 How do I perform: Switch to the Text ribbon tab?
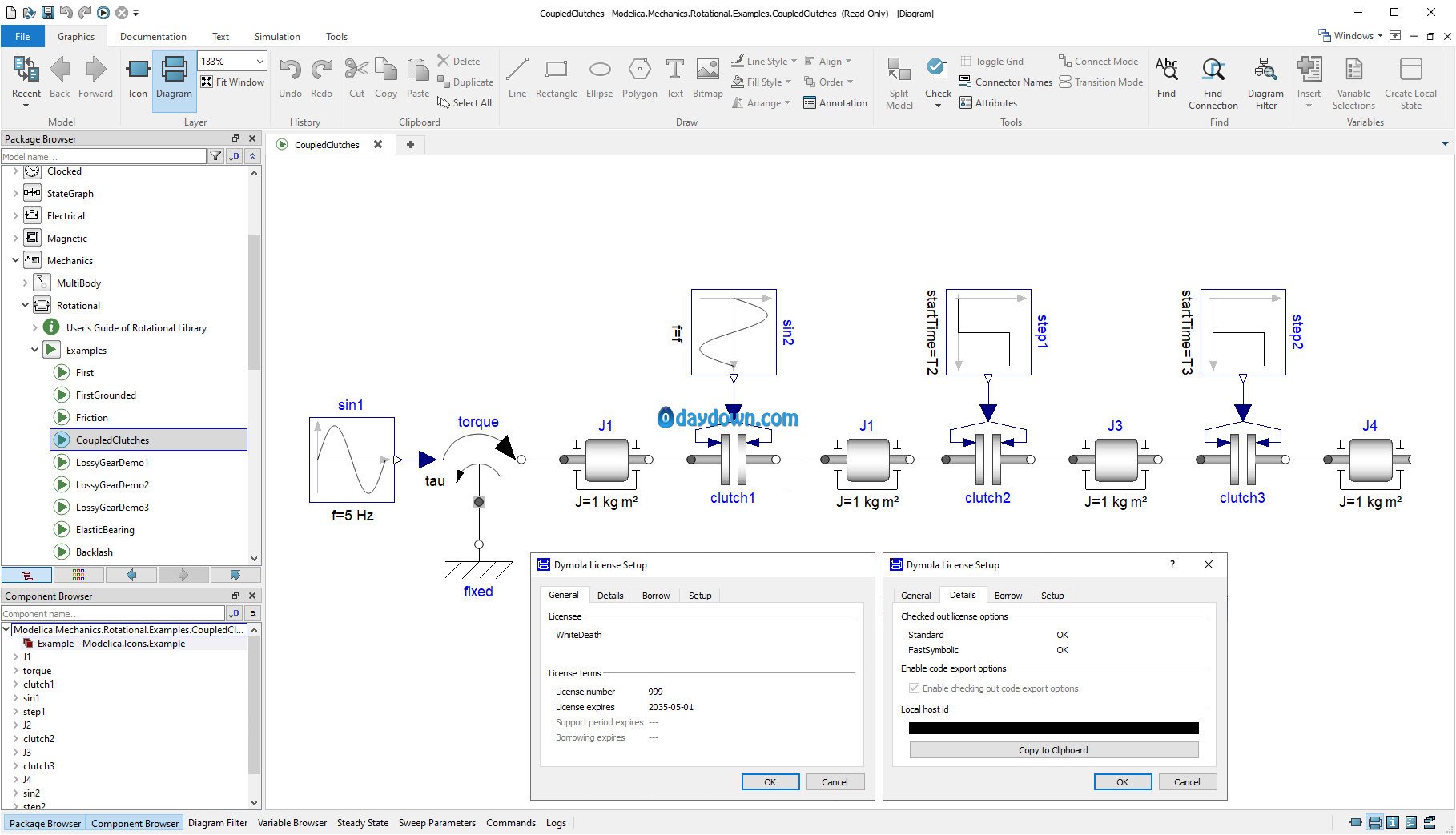(220, 36)
